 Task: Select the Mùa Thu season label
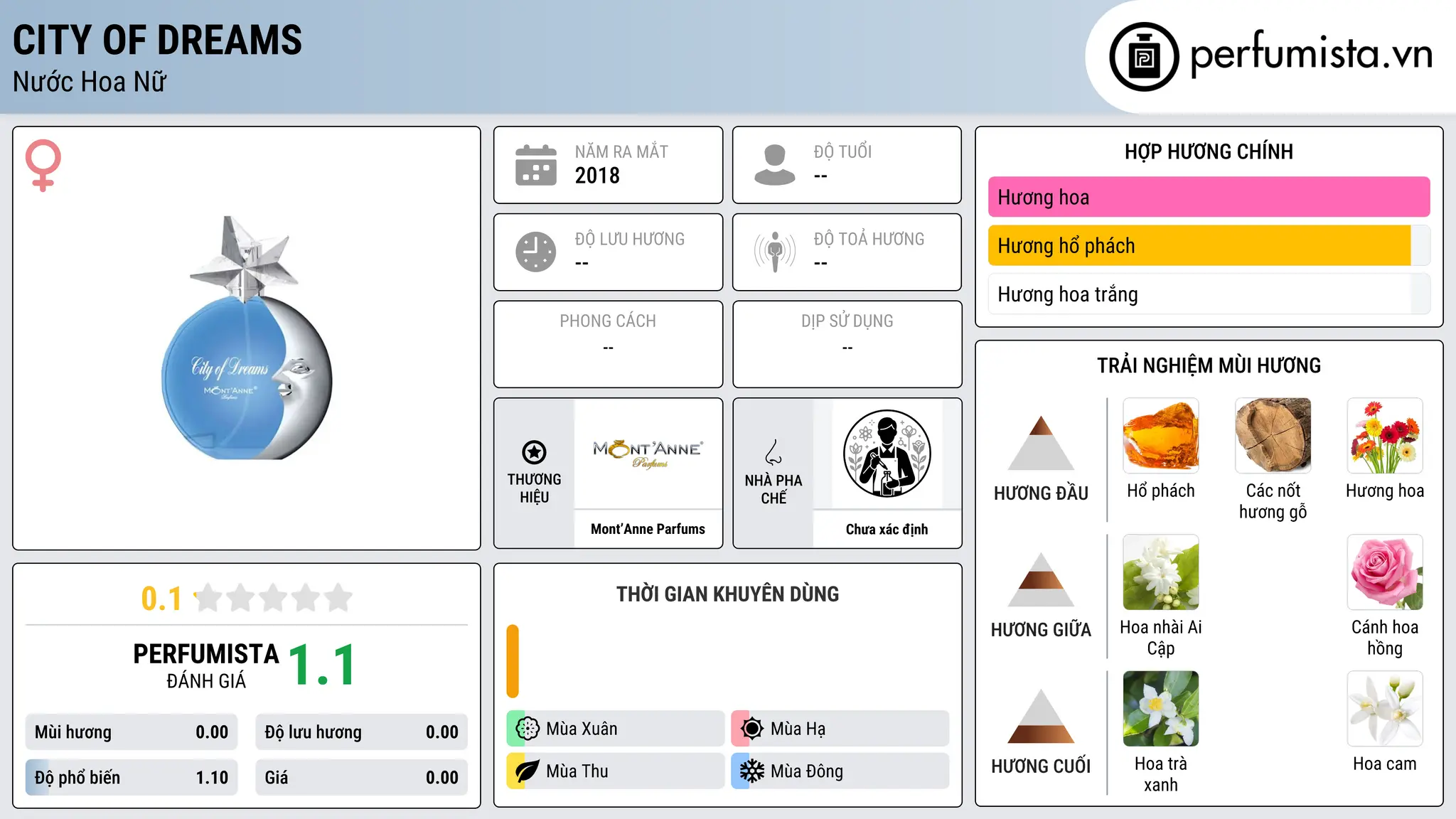(x=577, y=771)
